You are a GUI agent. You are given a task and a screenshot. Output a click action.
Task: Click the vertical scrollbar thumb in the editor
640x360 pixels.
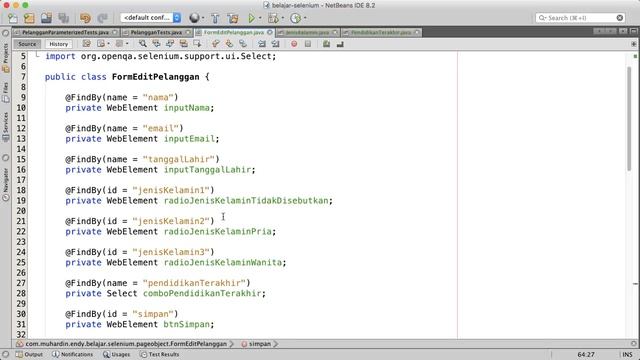click(629, 118)
